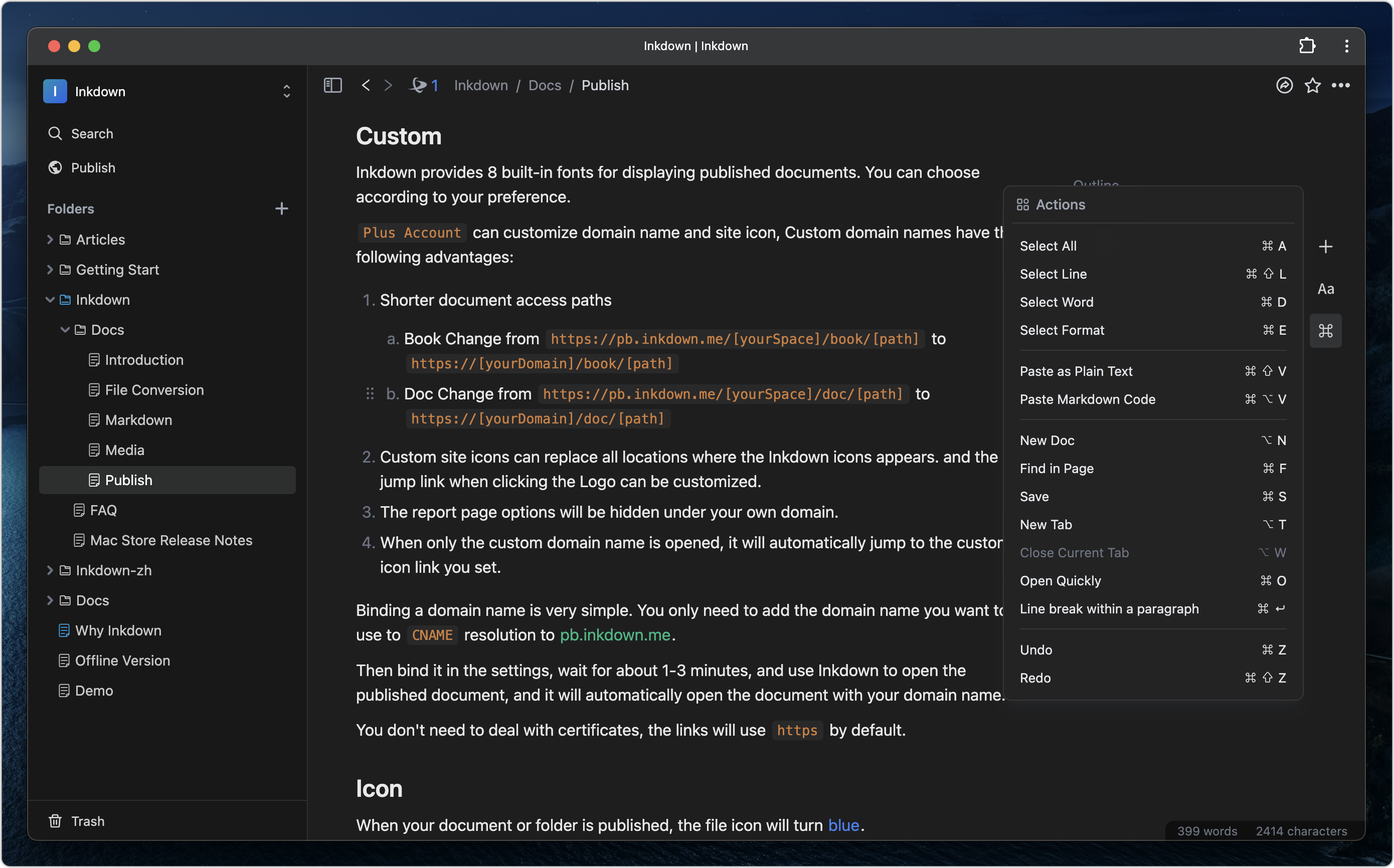
Task: Open the three-dot document menu
Action: [1340, 85]
